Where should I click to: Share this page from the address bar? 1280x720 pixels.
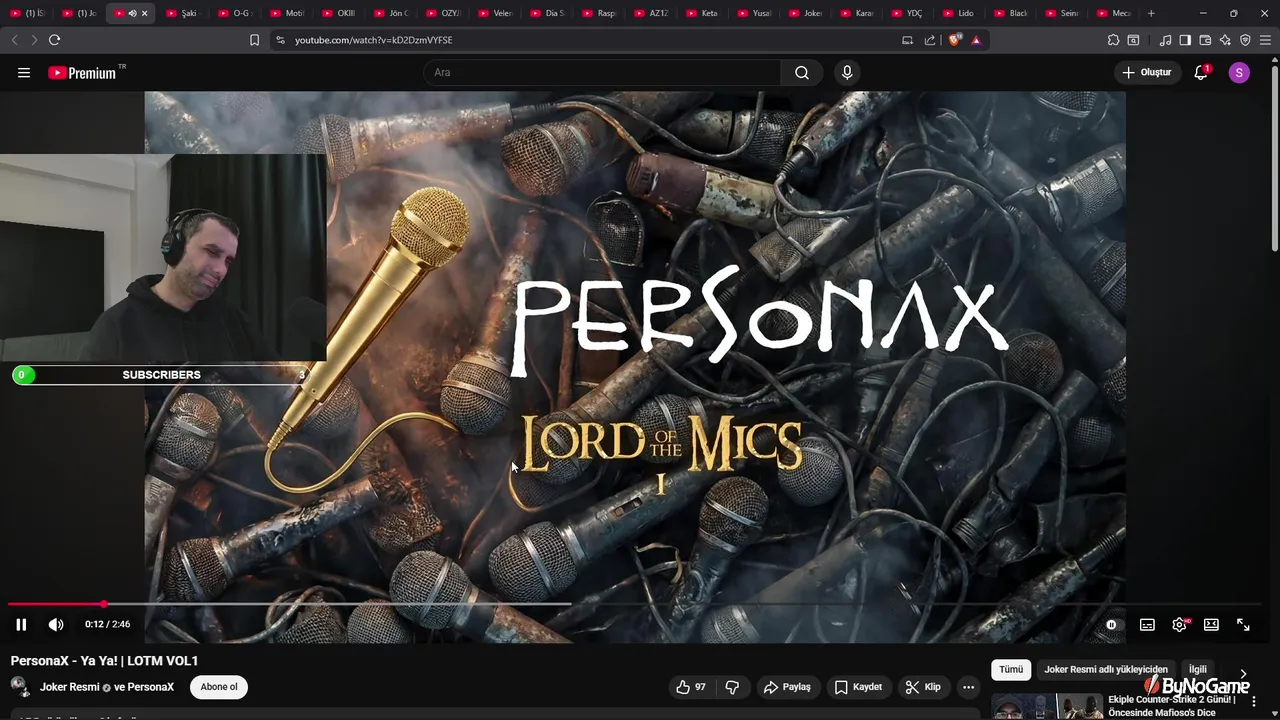click(930, 40)
